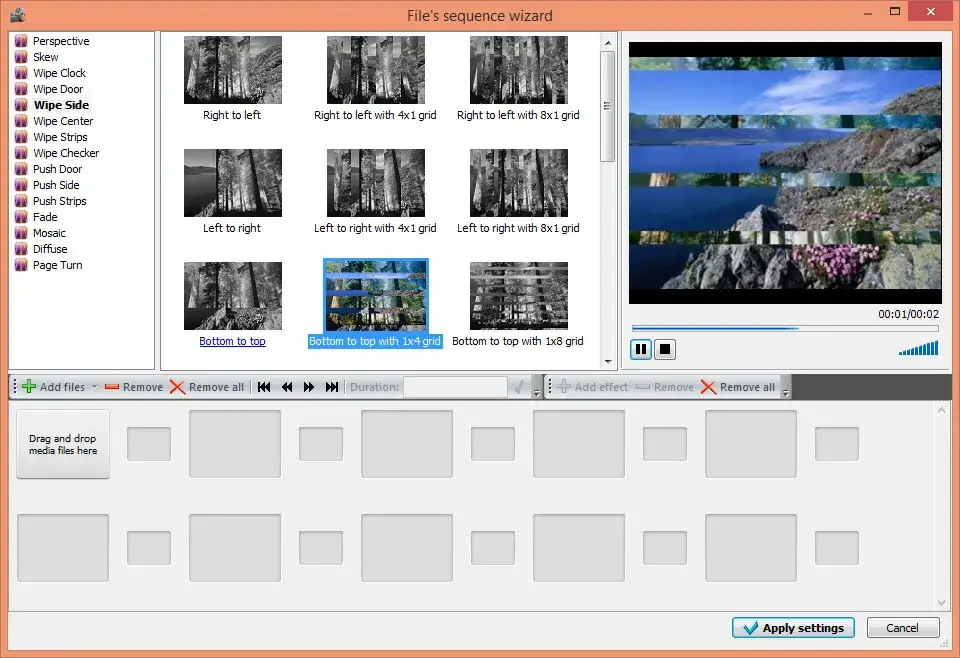Click the Remove icon on the files toolbar
Screen dimensions: 960x658
click(114, 386)
